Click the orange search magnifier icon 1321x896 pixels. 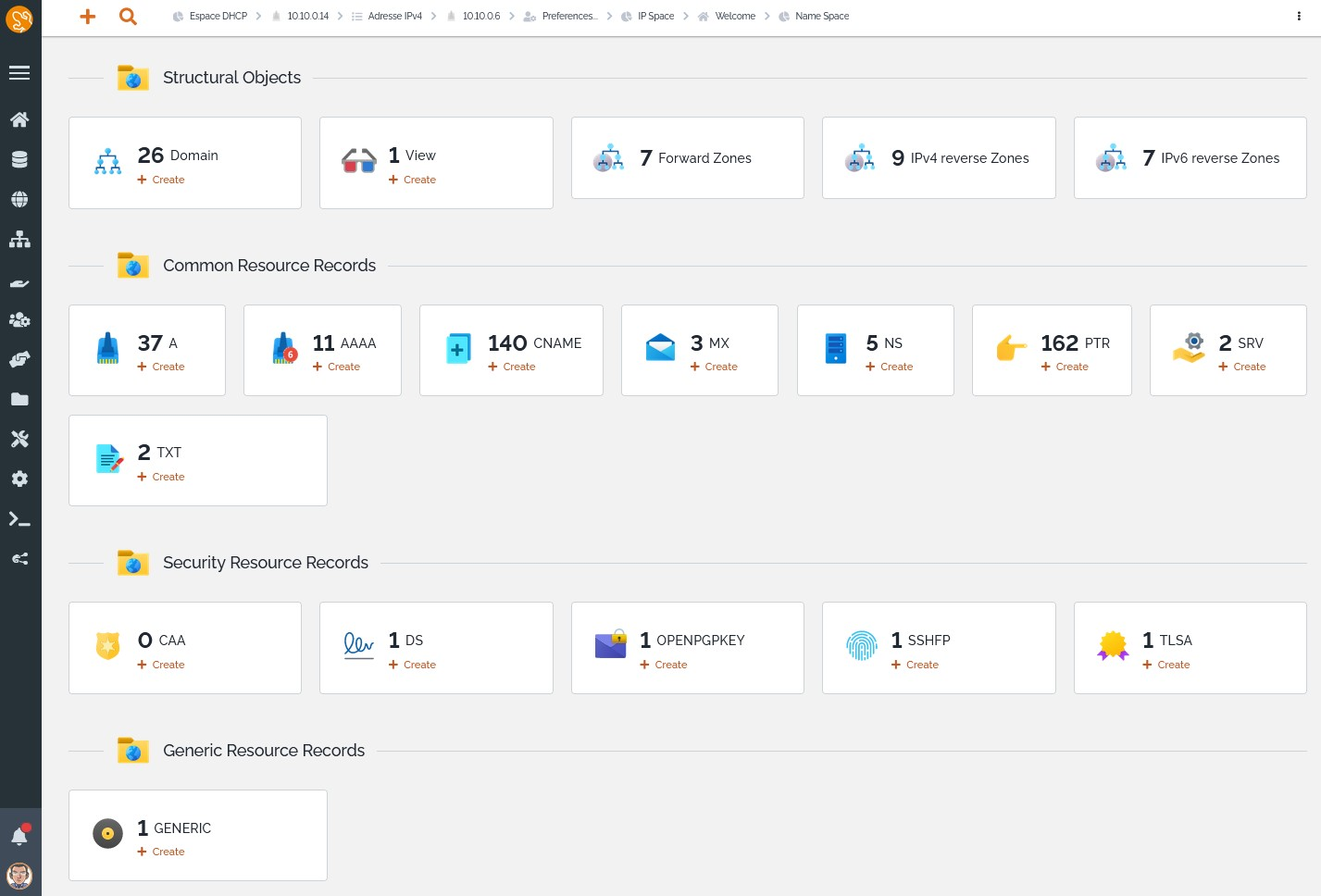[x=129, y=17]
